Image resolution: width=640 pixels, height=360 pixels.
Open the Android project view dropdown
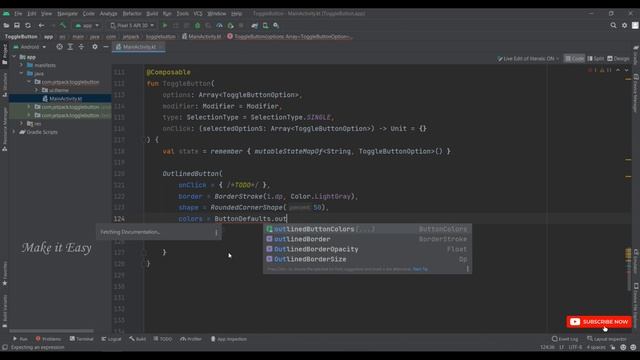click(30, 47)
